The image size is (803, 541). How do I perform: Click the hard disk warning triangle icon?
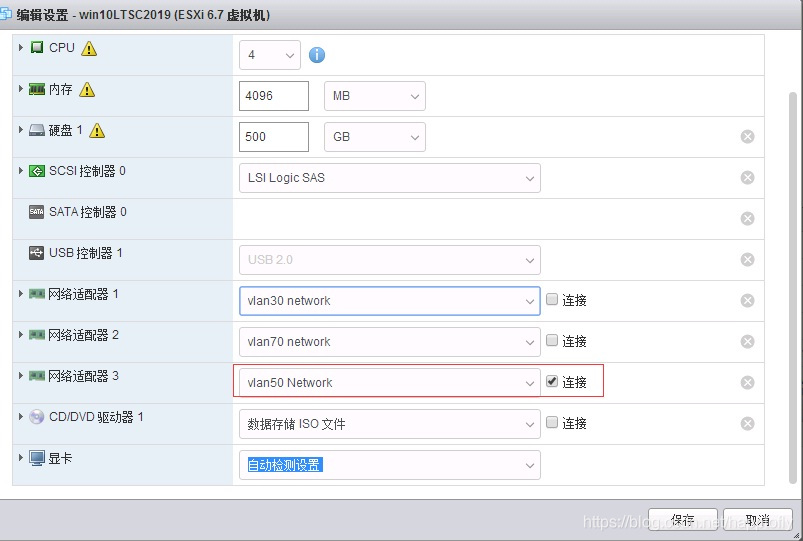click(x=97, y=131)
